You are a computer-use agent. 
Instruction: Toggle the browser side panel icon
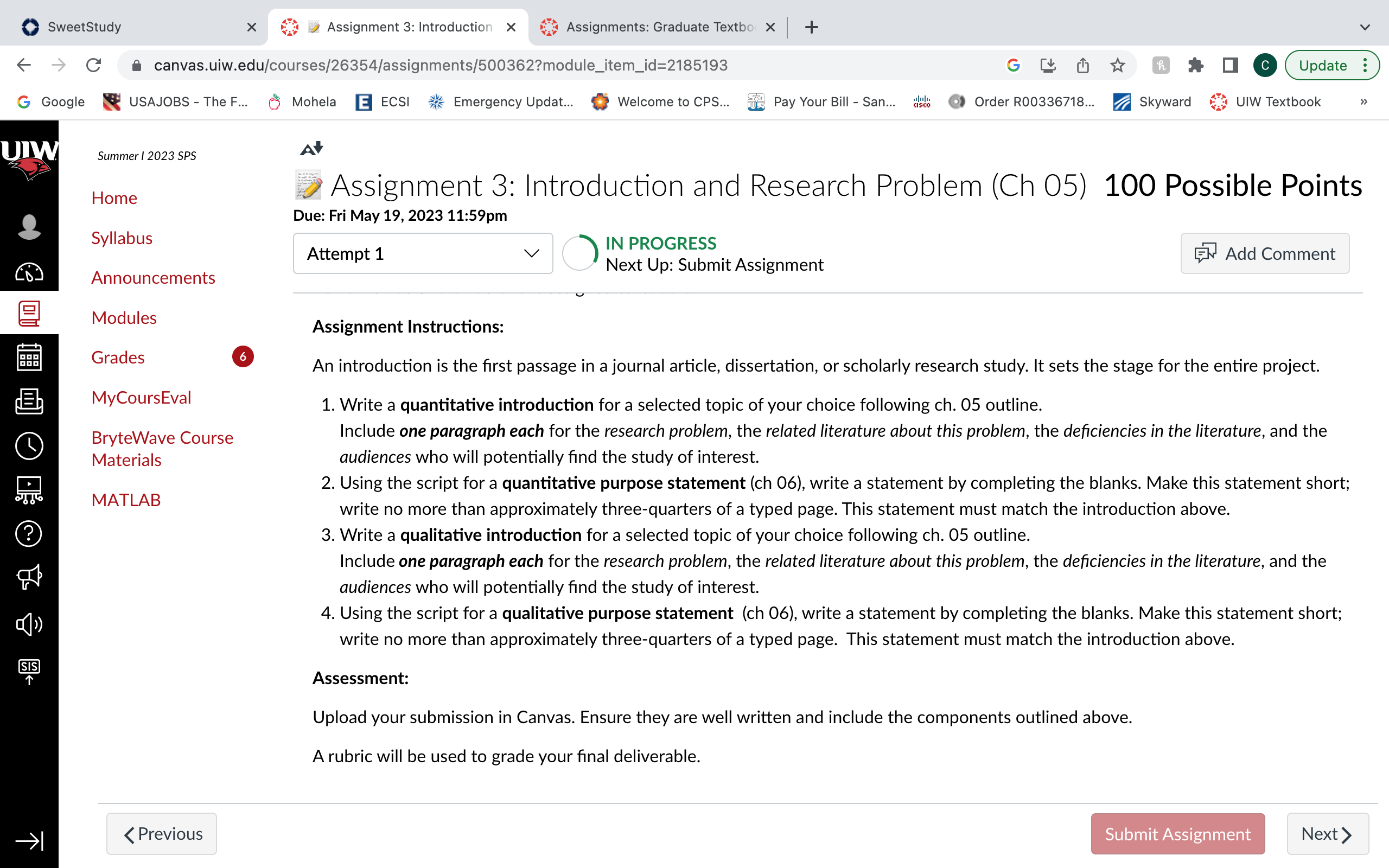[x=1230, y=66]
